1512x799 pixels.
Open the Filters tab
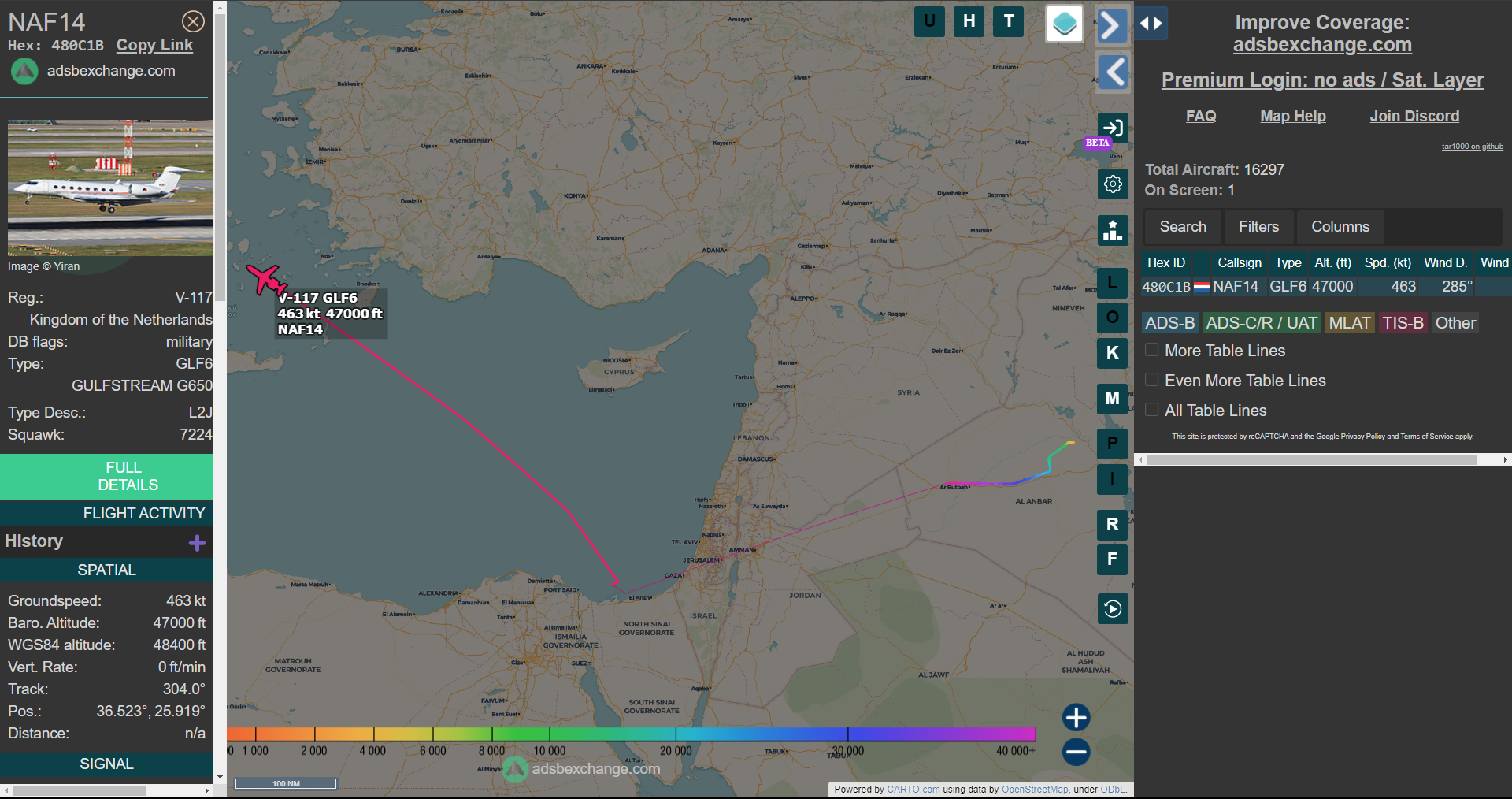point(1258,227)
